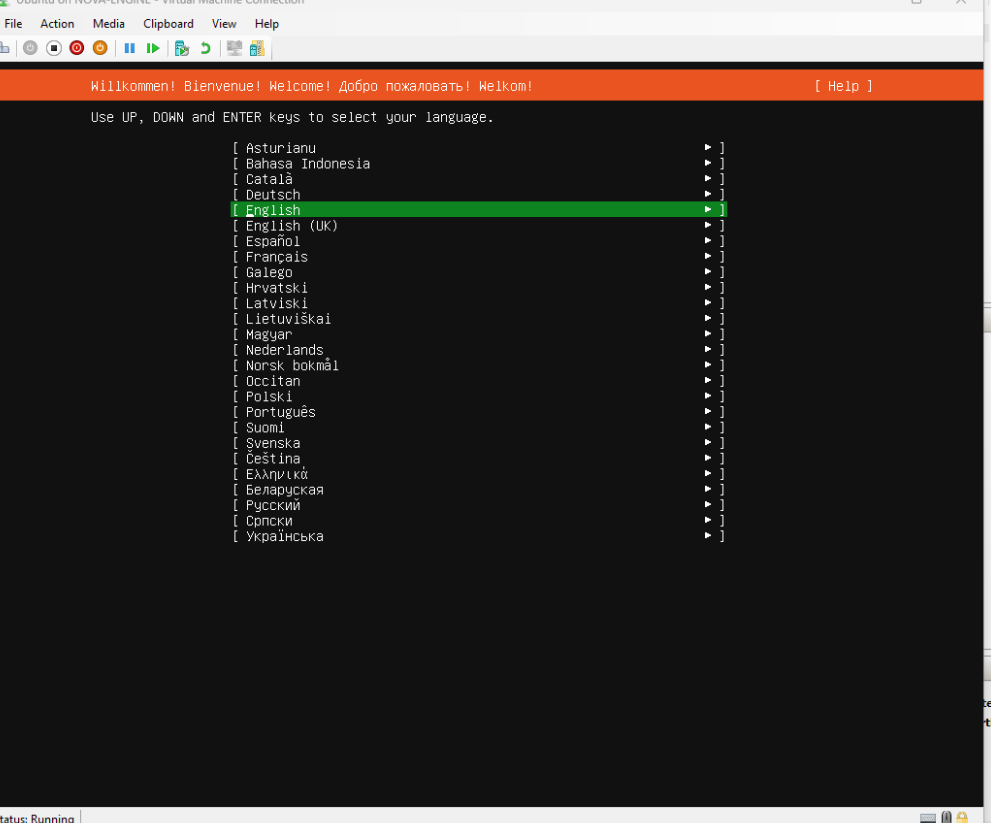Screen dimensions: 991x823
Task: Open the Clipboard menu
Action: (168, 23)
